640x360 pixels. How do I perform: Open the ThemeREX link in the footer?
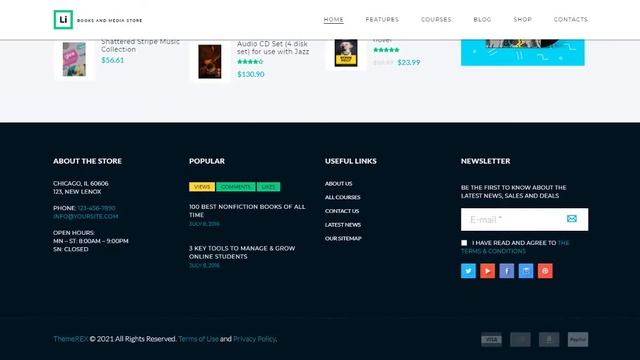pos(71,339)
